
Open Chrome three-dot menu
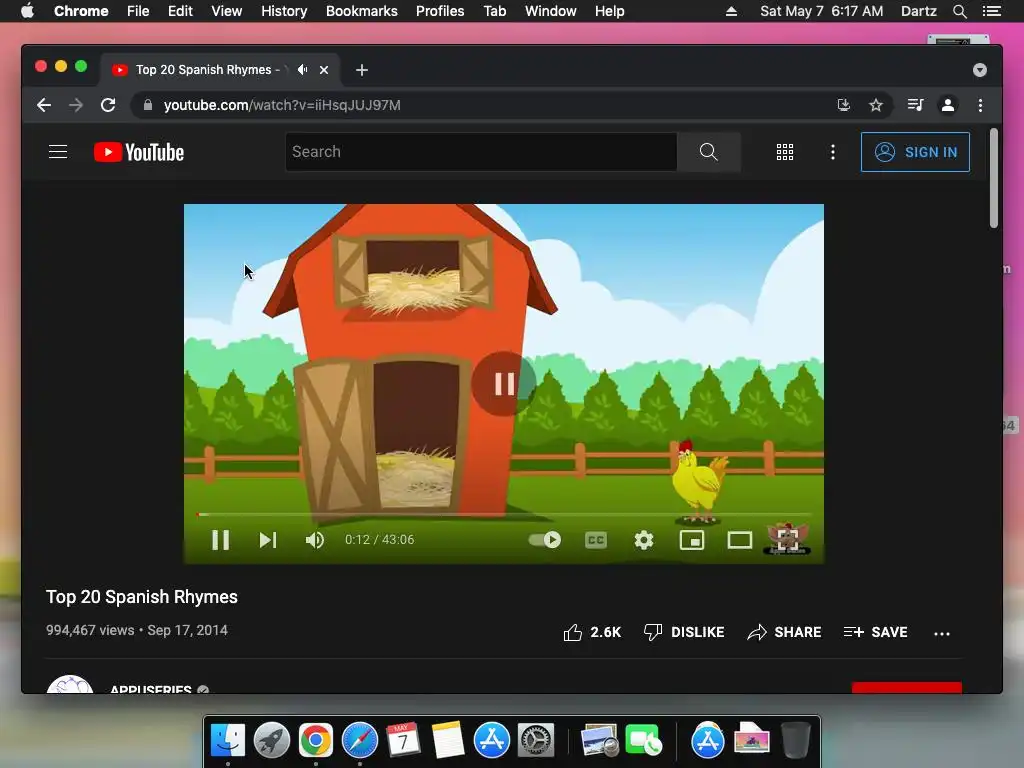coord(980,105)
